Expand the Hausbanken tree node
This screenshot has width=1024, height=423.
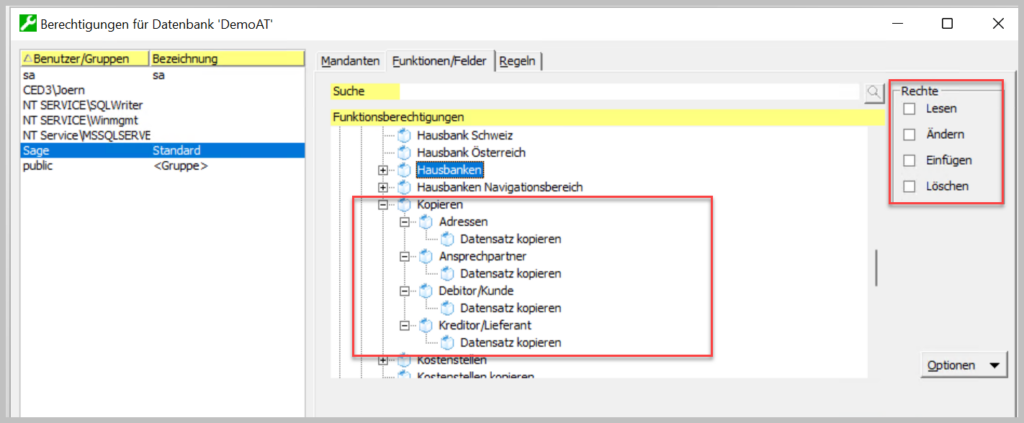click(x=383, y=170)
